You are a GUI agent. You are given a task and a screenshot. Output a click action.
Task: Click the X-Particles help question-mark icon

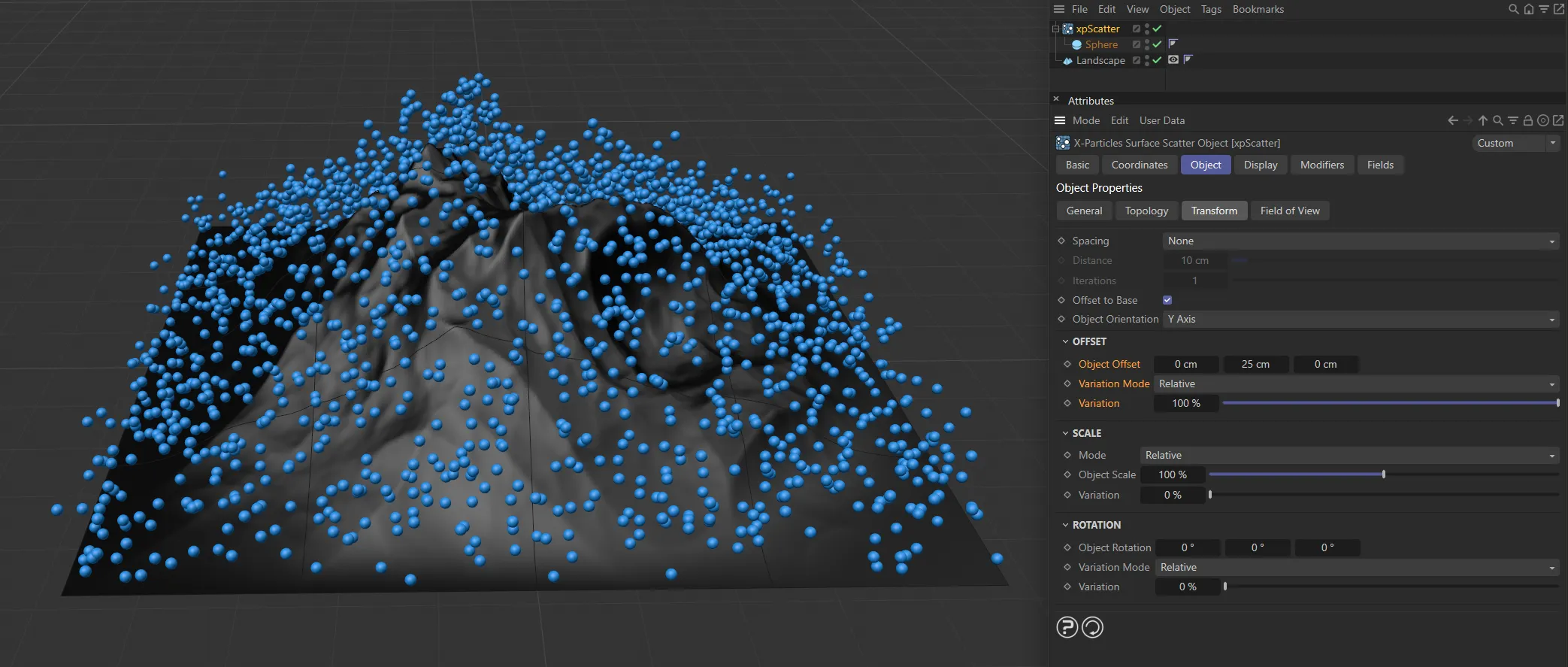click(1067, 627)
